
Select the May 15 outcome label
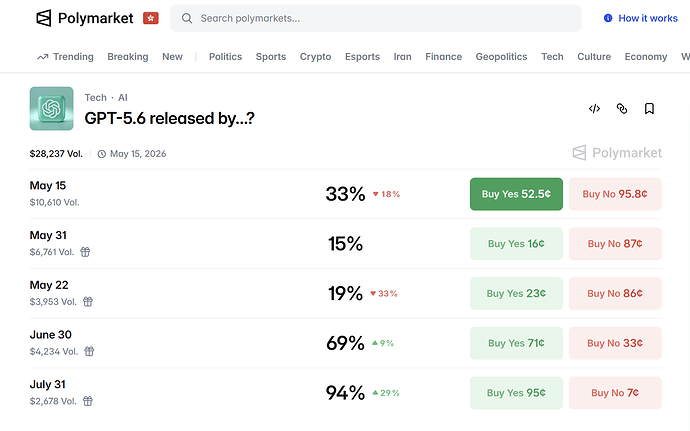(x=48, y=186)
